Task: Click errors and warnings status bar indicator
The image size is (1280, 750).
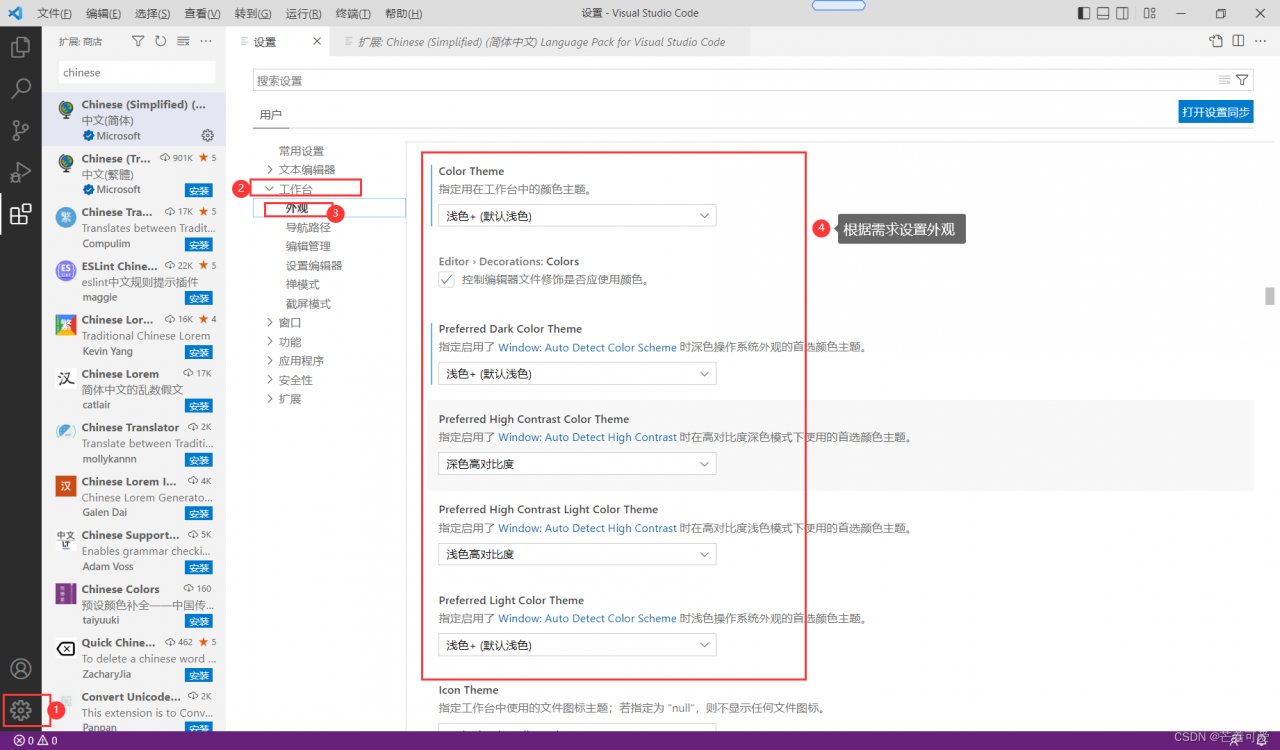Action: pyautogui.click(x=35, y=741)
